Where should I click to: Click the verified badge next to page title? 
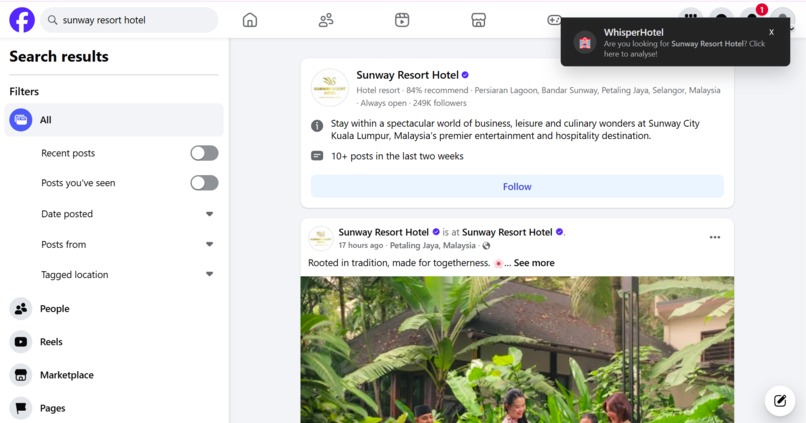click(x=465, y=75)
